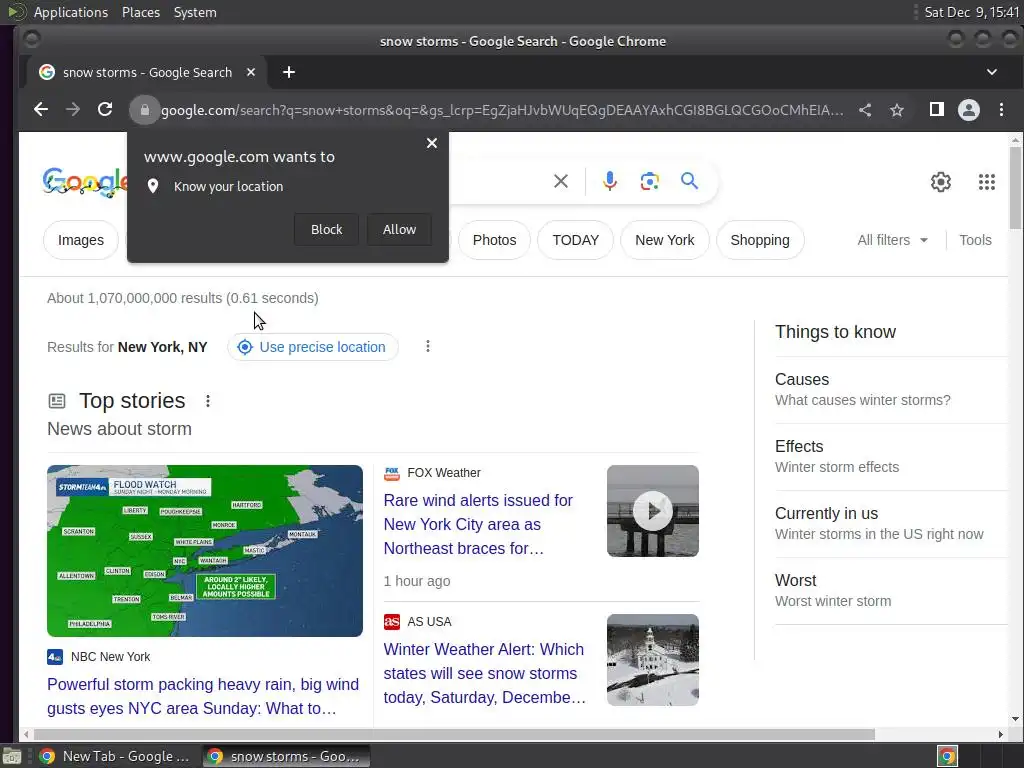The width and height of the screenshot is (1024, 768).
Task: Click the NBC New York source label
Action: [x=110, y=657]
